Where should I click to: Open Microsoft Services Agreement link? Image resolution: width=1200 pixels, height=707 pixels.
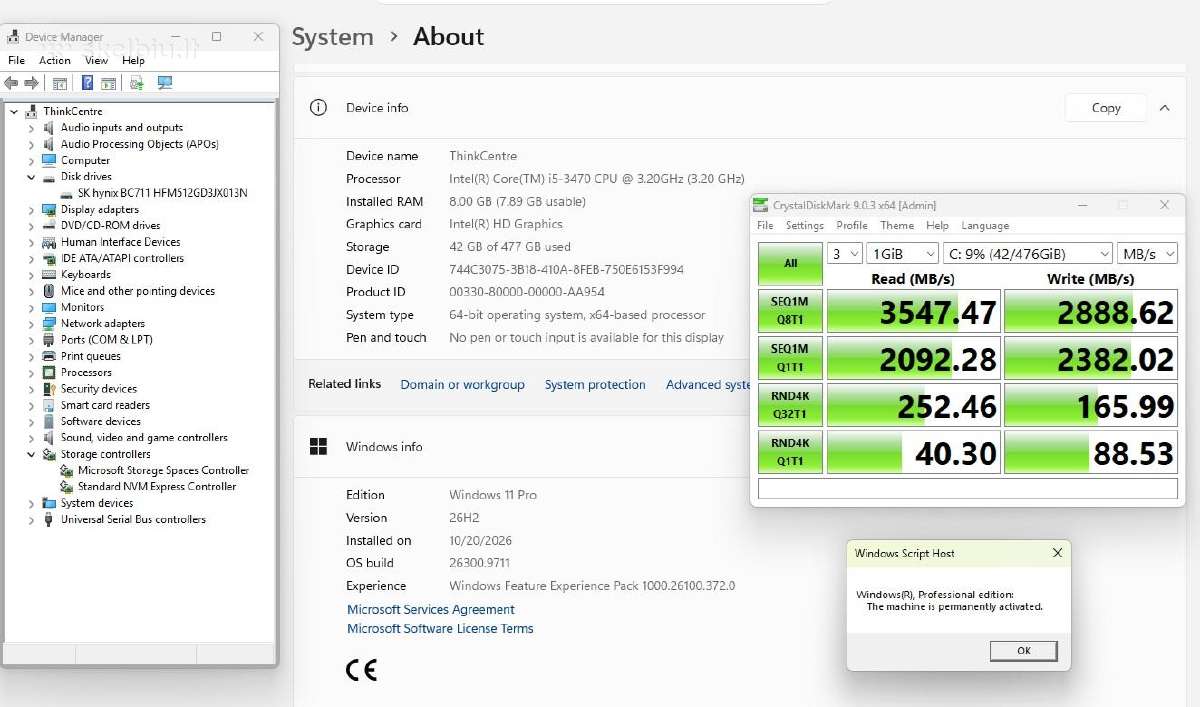pos(431,610)
